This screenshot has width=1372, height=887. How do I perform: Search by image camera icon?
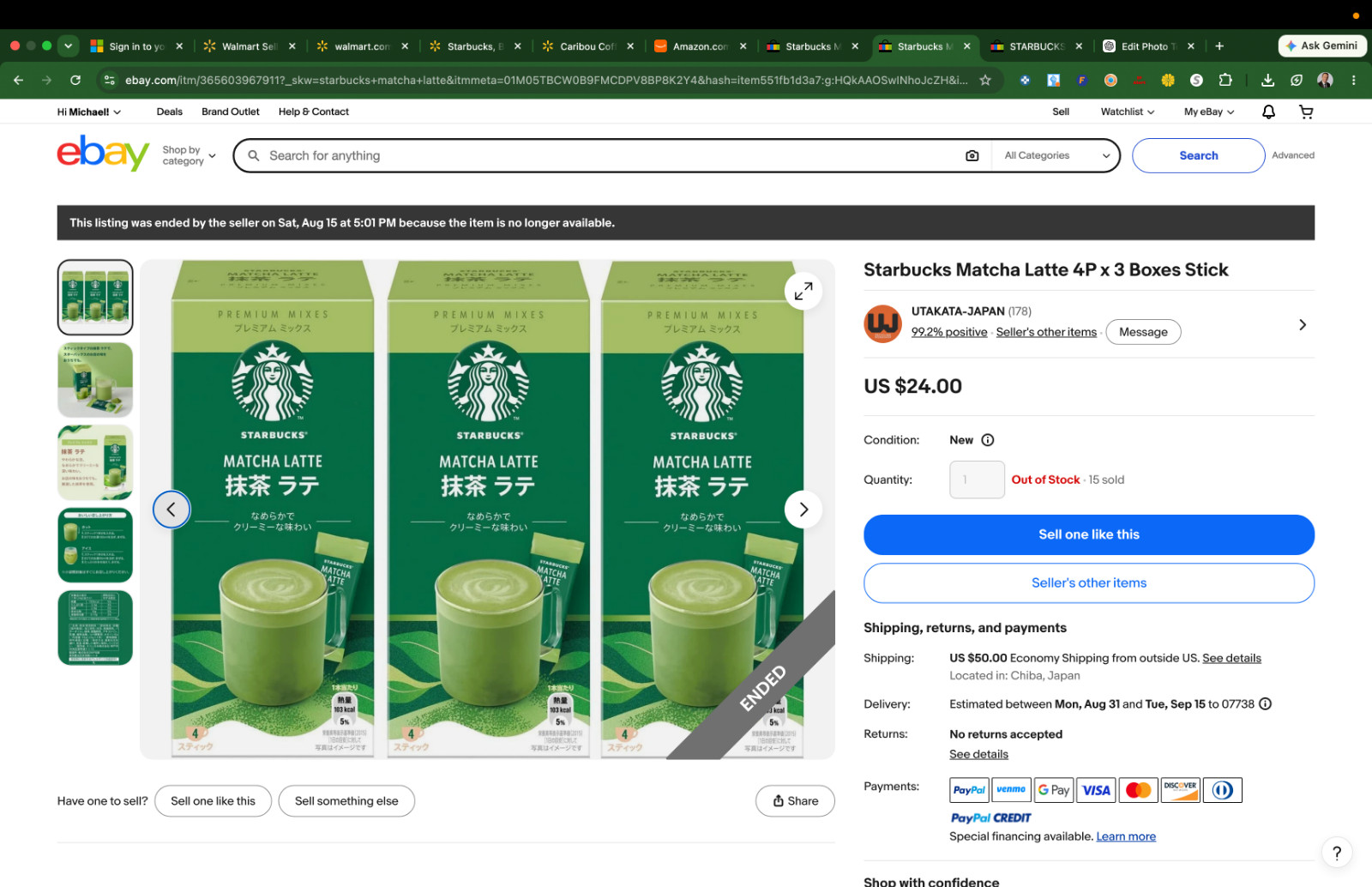[972, 155]
